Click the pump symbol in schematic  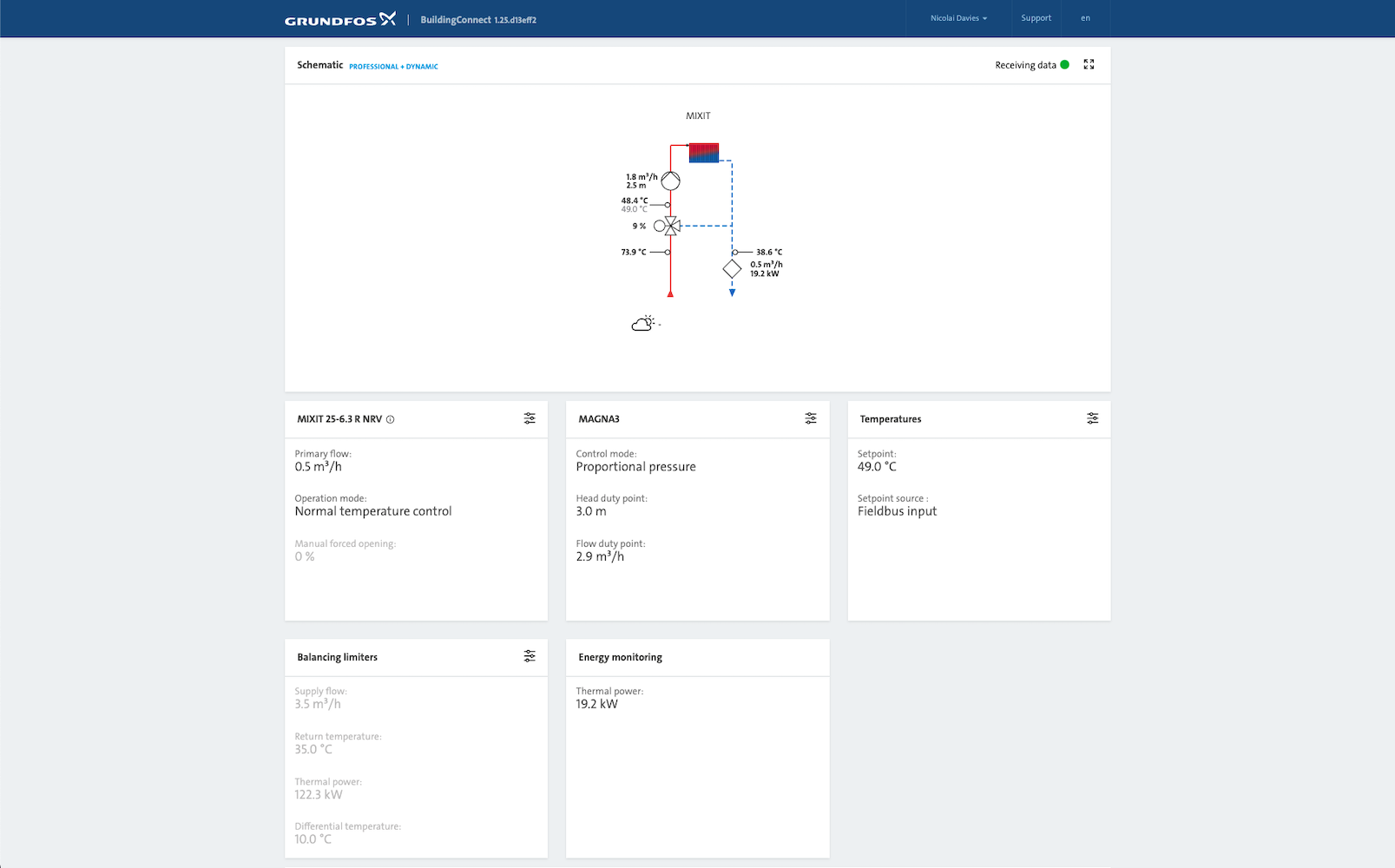[x=670, y=181]
